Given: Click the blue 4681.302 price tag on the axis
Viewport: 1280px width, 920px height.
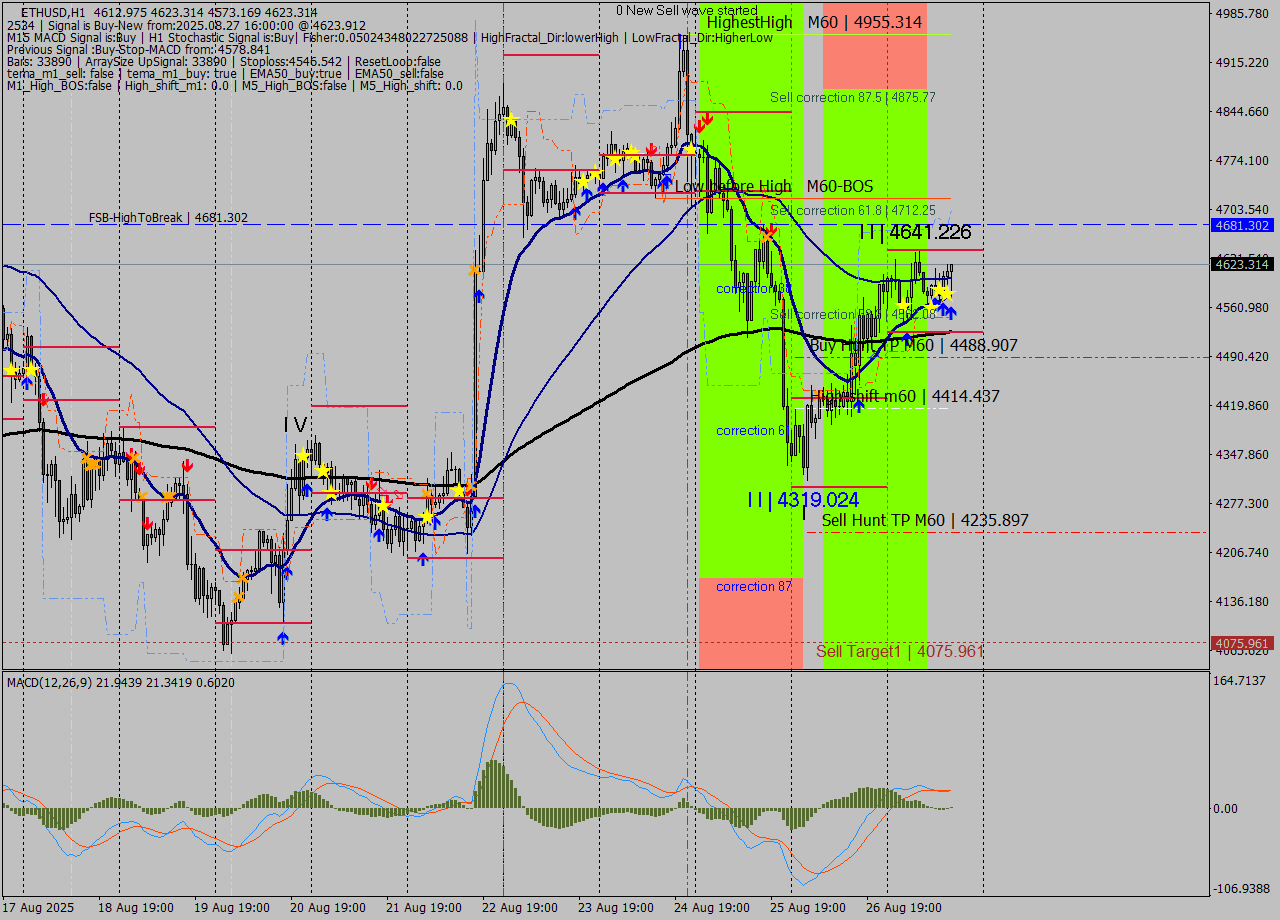Looking at the screenshot, I should pos(1240,225).
